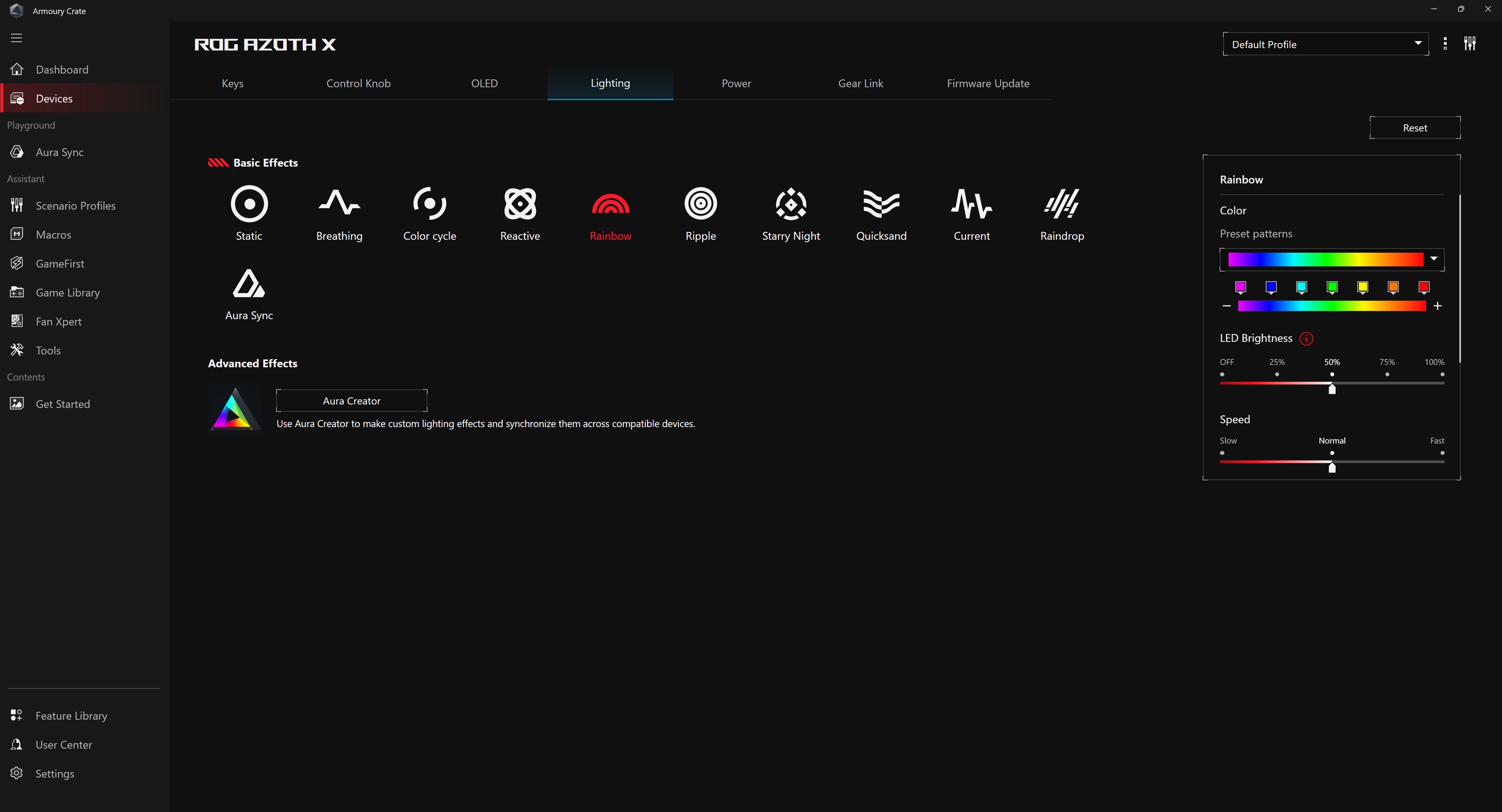Open the sliders settings icon beside profile
Screen dimensions: 1502x812
[1470, 44]
